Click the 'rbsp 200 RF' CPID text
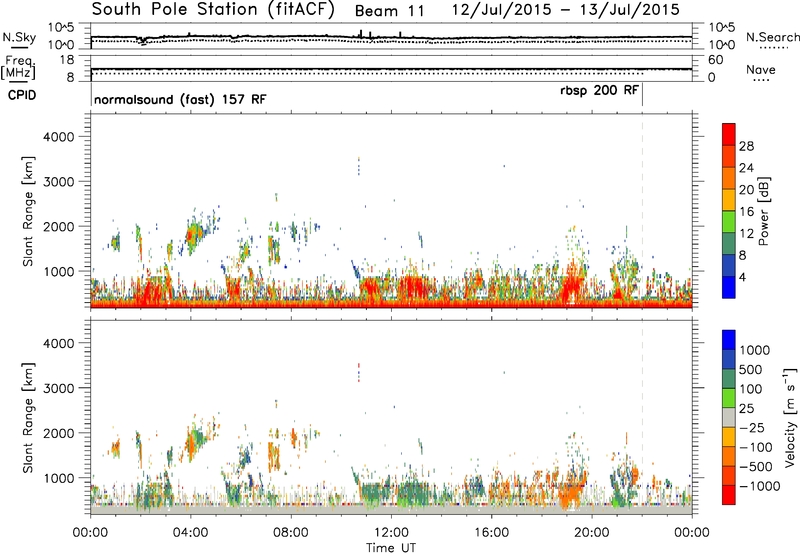 [x=599, y=90]
